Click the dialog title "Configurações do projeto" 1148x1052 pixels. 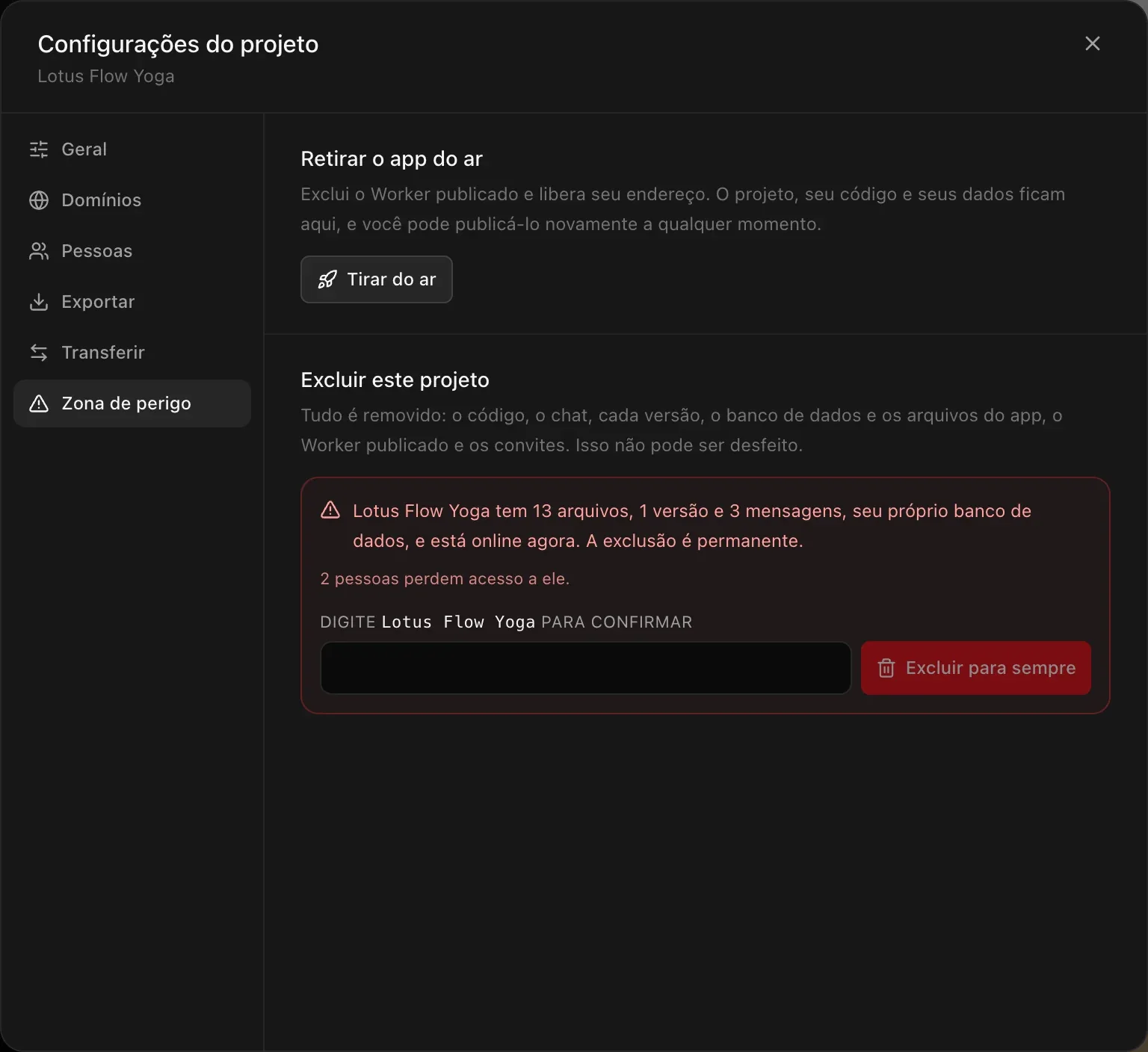(178, 44)
